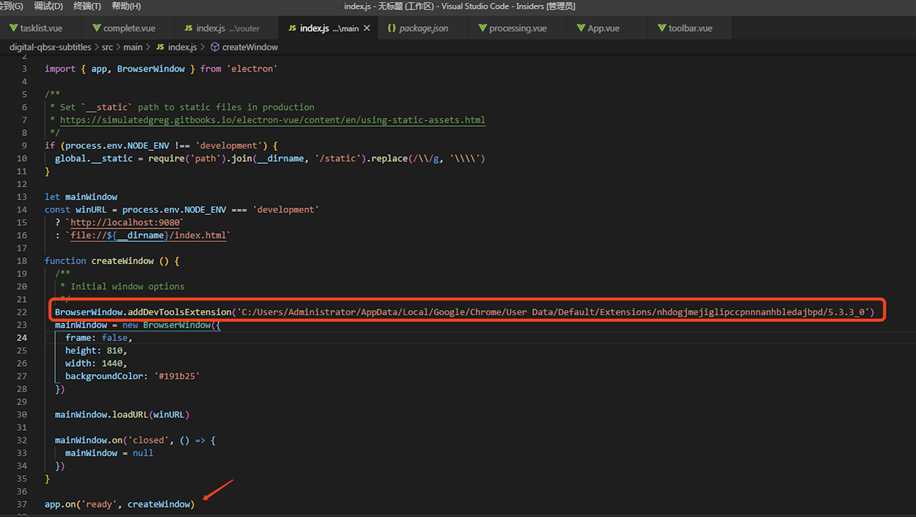The height and width of the screenshot is (517, 916).
Task: Click the '#191b25' backgroundColor value
Action: [177, 376]
